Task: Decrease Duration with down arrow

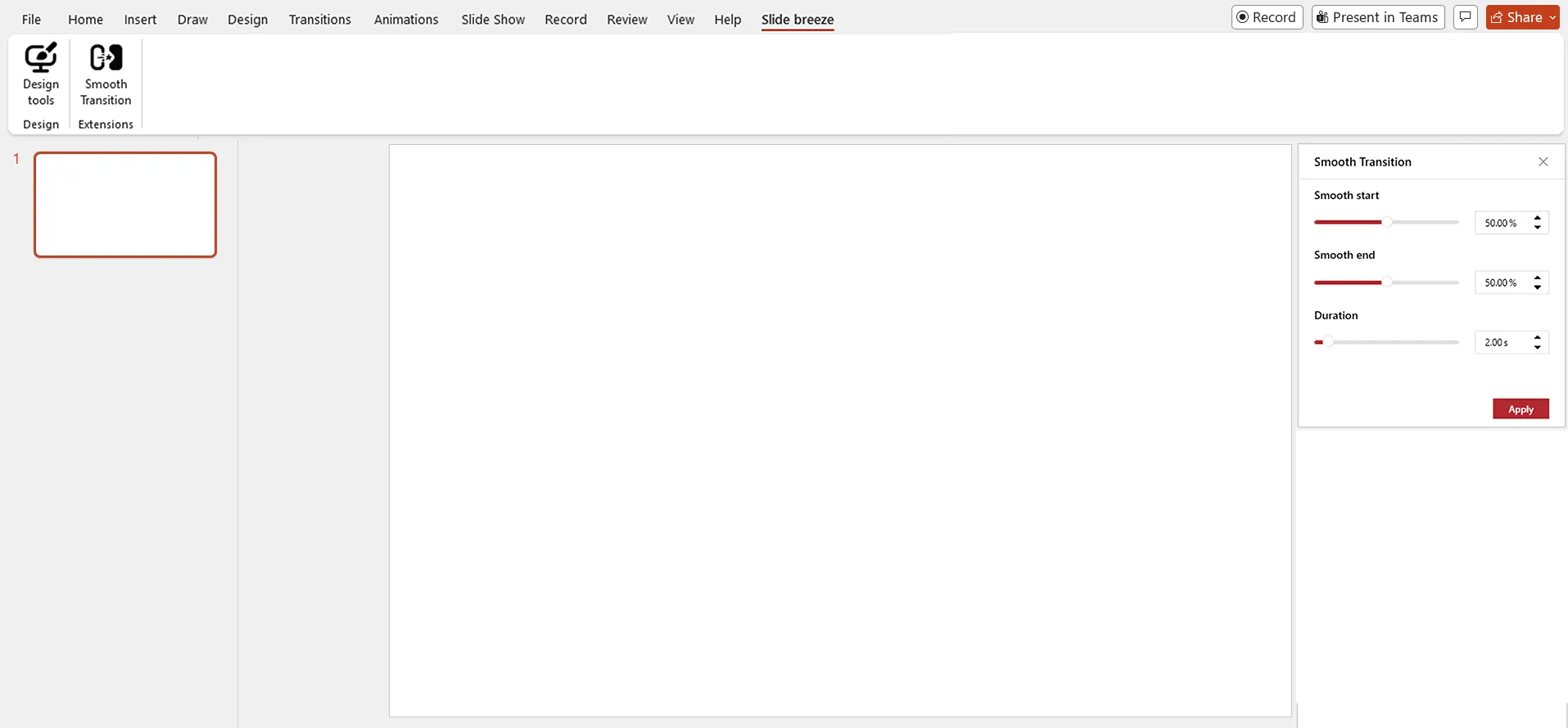Action: click(x=1538, y=347)
